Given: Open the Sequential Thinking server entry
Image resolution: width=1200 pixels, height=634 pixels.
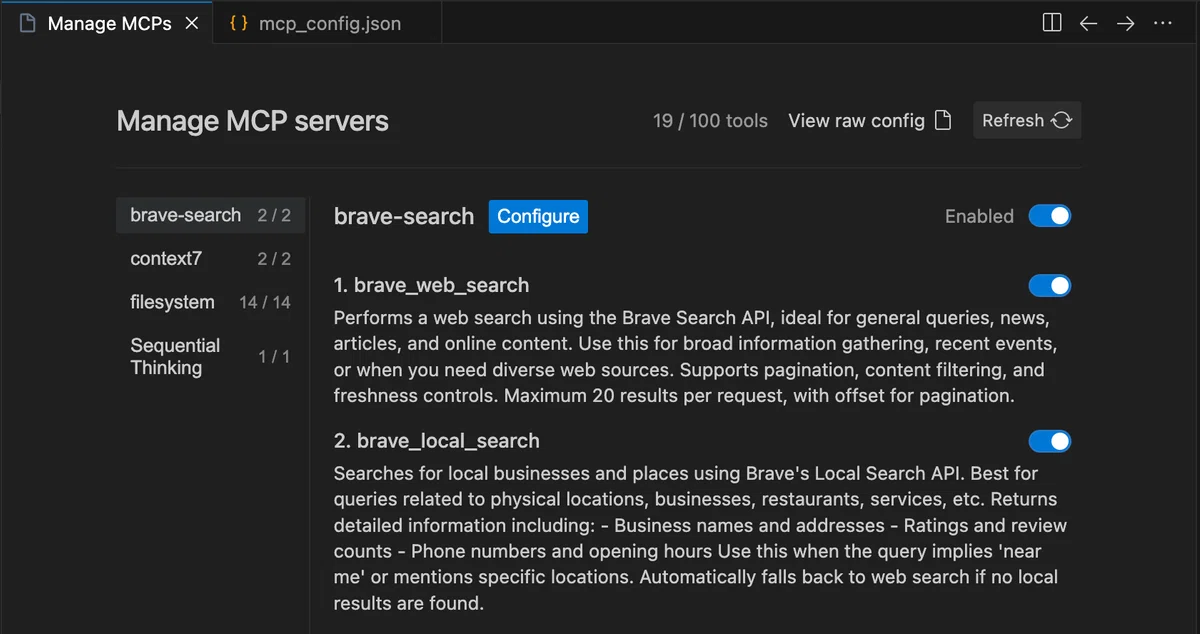Looking at the screenshot, I should 210,356.
